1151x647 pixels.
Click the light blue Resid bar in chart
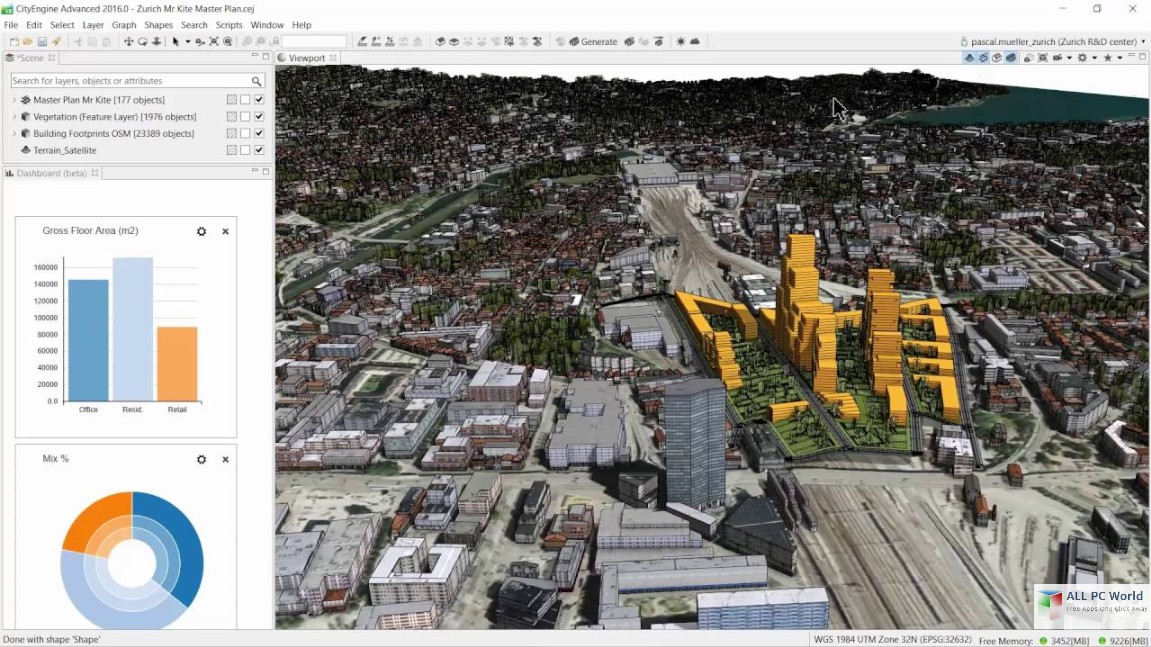click(133, 330)
